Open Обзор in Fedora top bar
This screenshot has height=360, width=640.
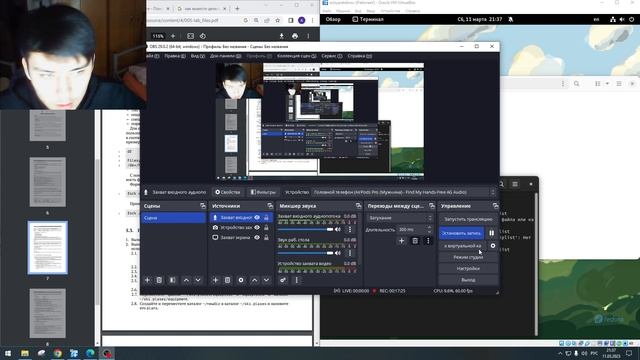pos(333,19)
